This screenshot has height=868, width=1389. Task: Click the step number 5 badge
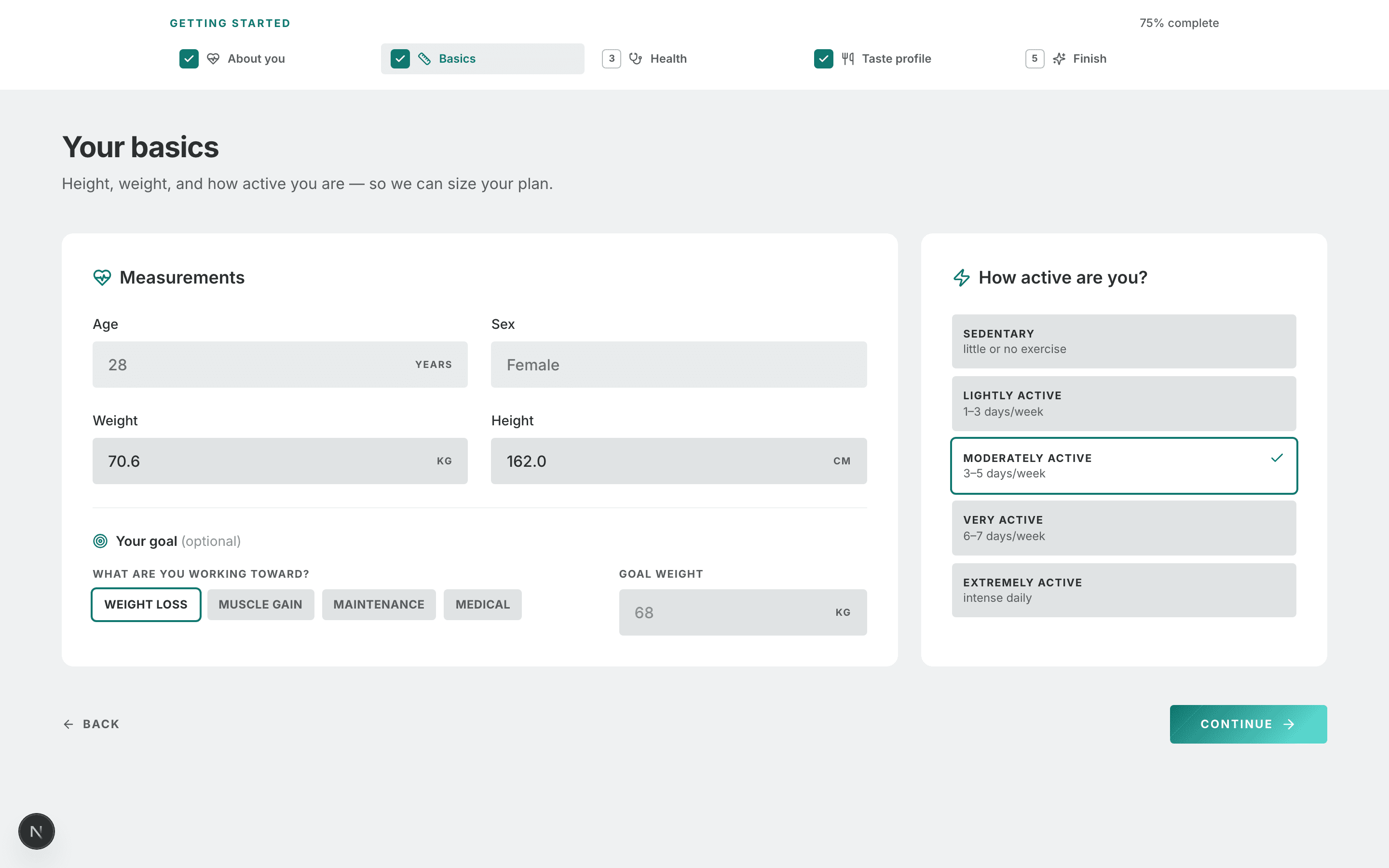pos(1035,58)
